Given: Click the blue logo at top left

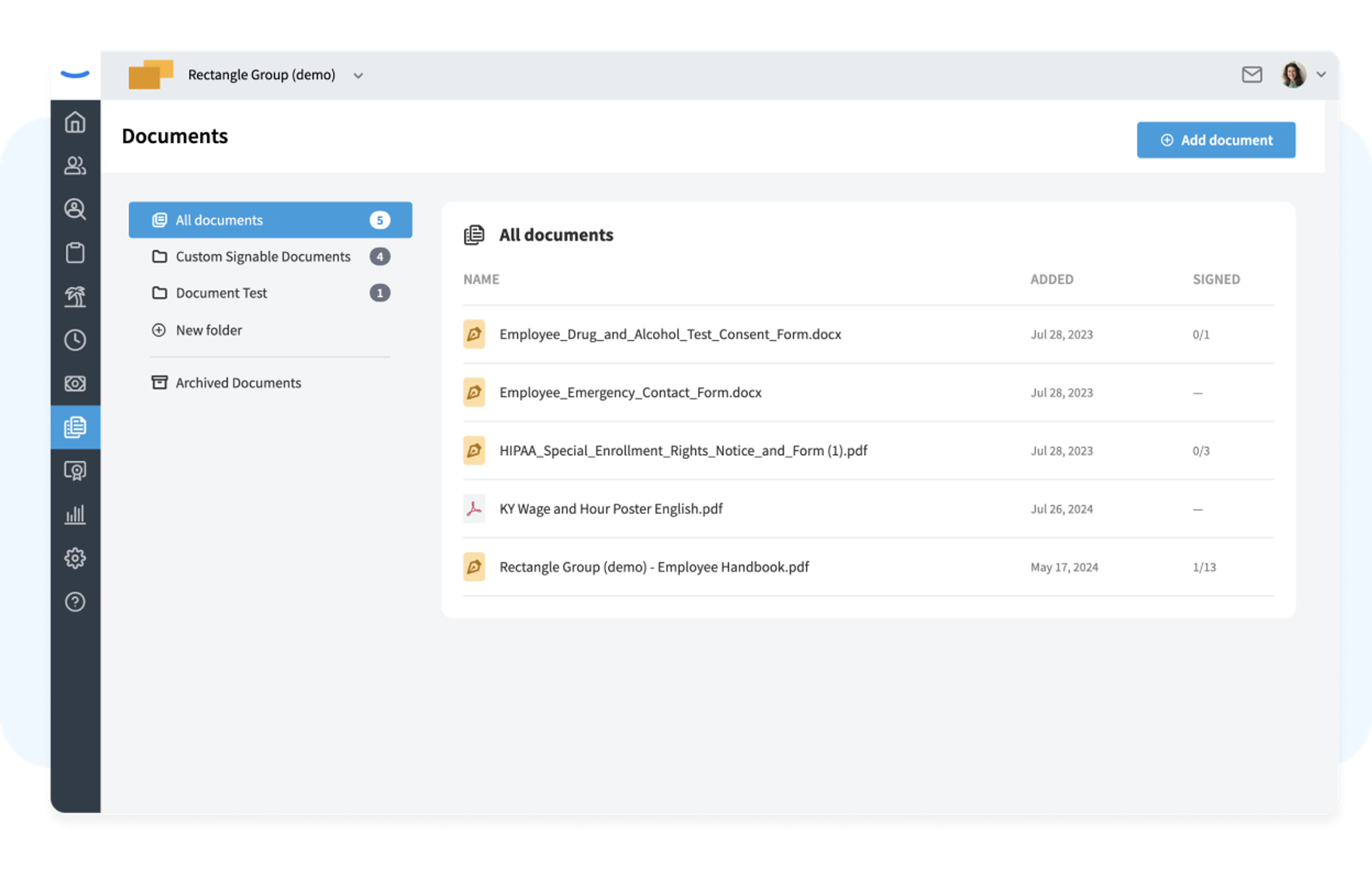Looking at the screenshot, I should point(75,74).
